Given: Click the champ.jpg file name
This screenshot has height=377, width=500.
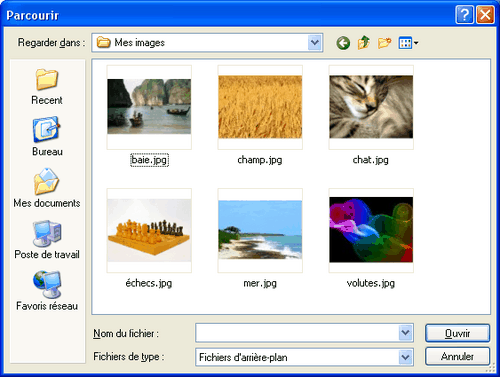Looking at the screenshot, I should tap(260, 160).
